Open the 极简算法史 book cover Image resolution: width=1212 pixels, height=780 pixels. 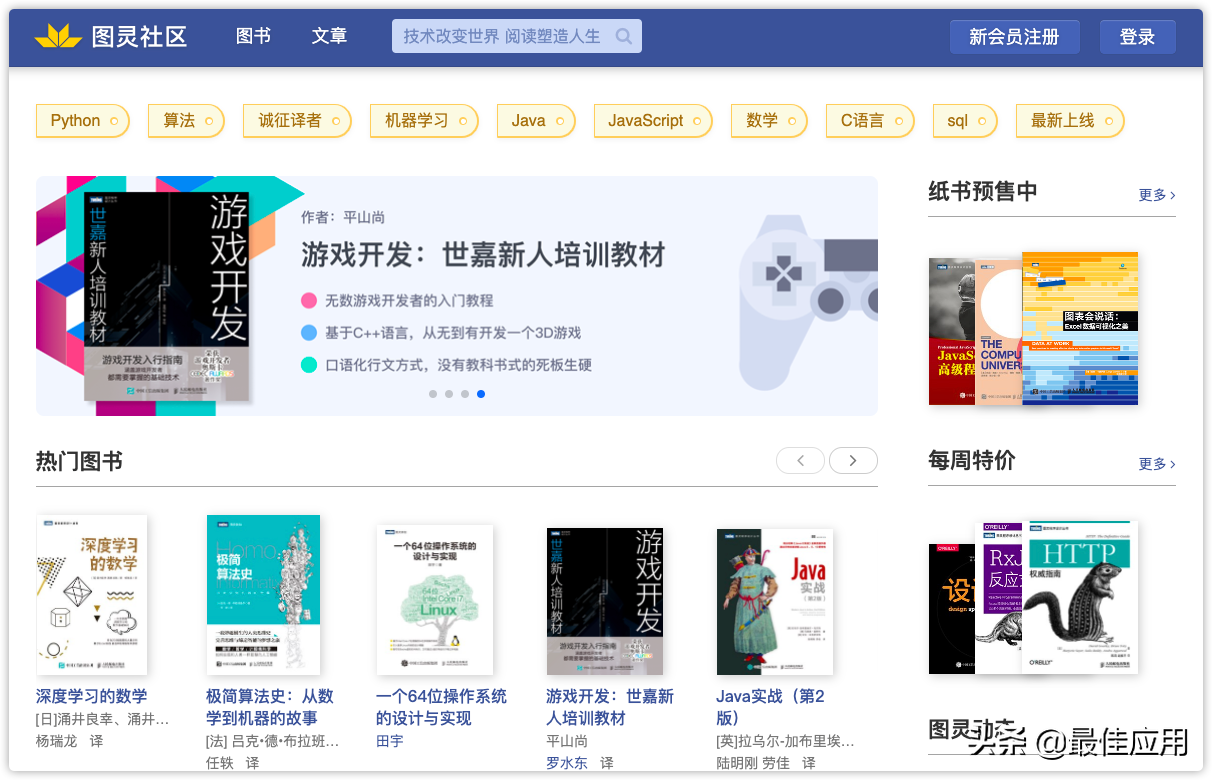[263, 594]
